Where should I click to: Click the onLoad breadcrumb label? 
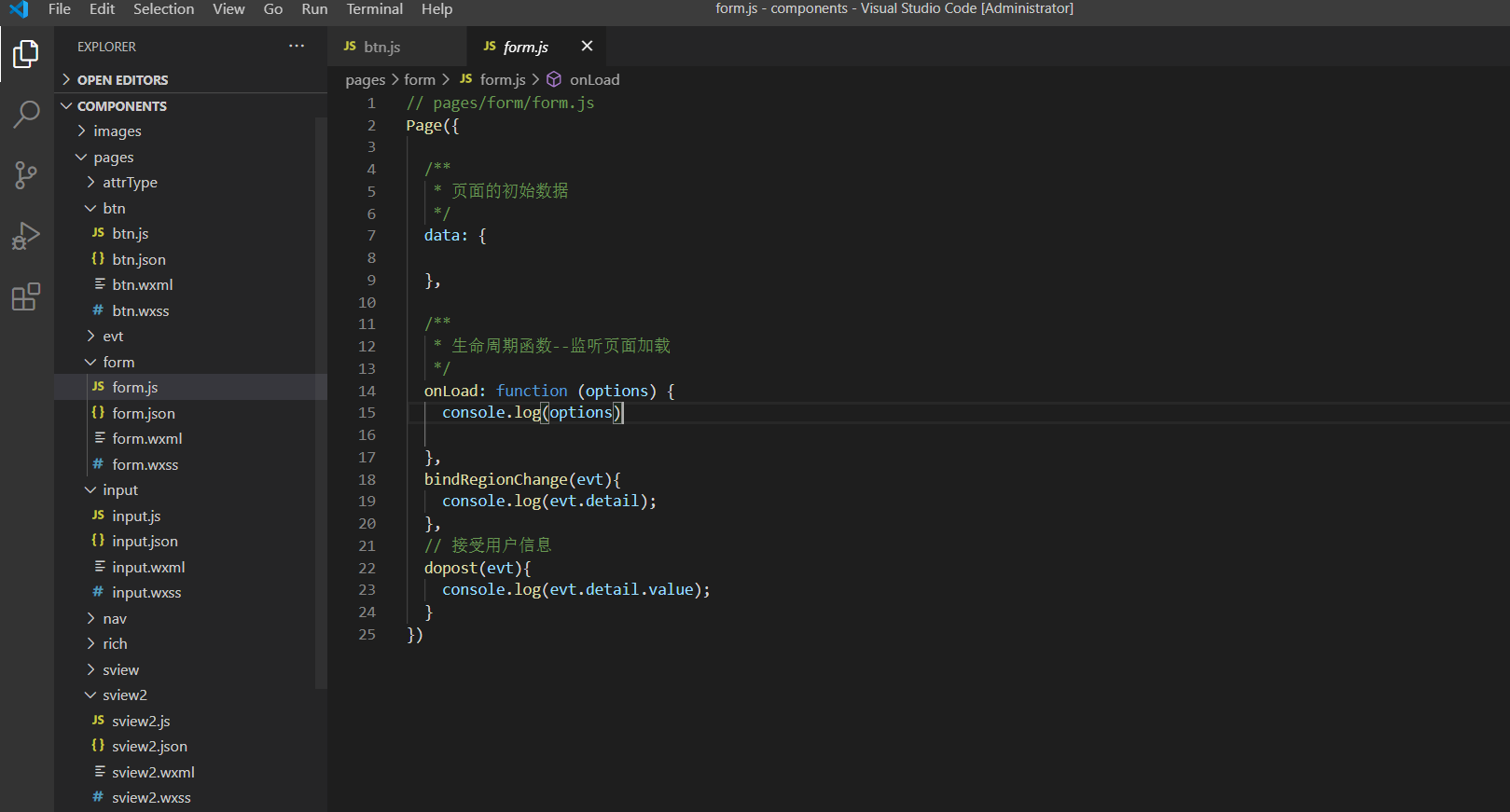coord(595,80)
